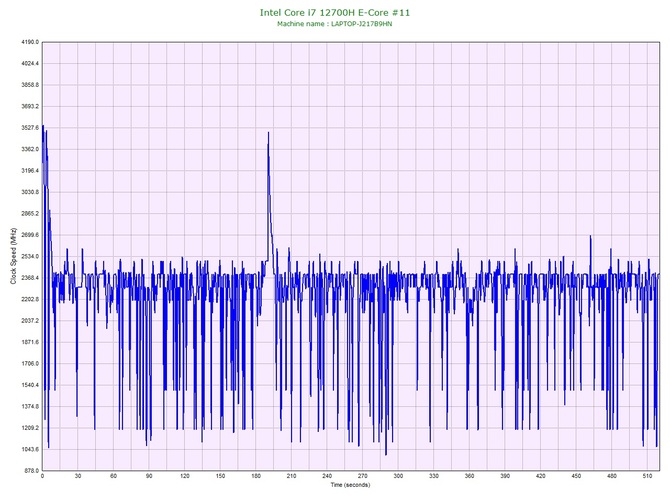Click the 60 seconds x-axis tick label
Screen dimensions: 670x502
[113, 476]
